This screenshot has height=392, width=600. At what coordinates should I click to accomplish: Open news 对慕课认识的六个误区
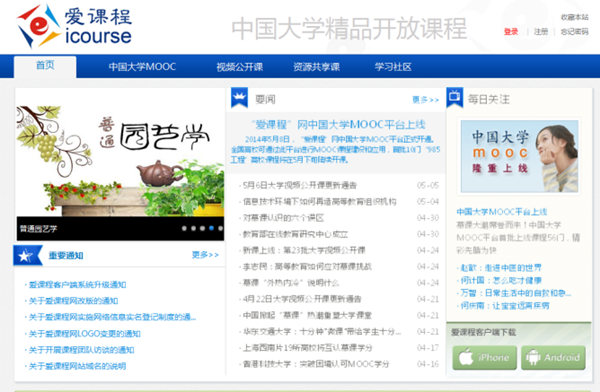283,218
